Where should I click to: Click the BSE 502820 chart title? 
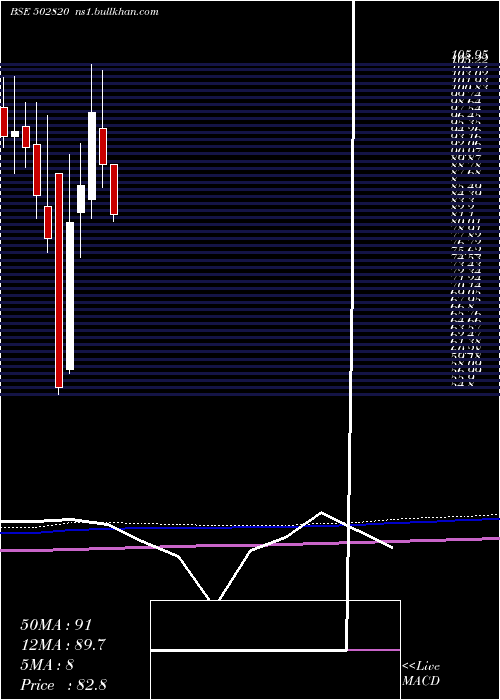(40, 12)
